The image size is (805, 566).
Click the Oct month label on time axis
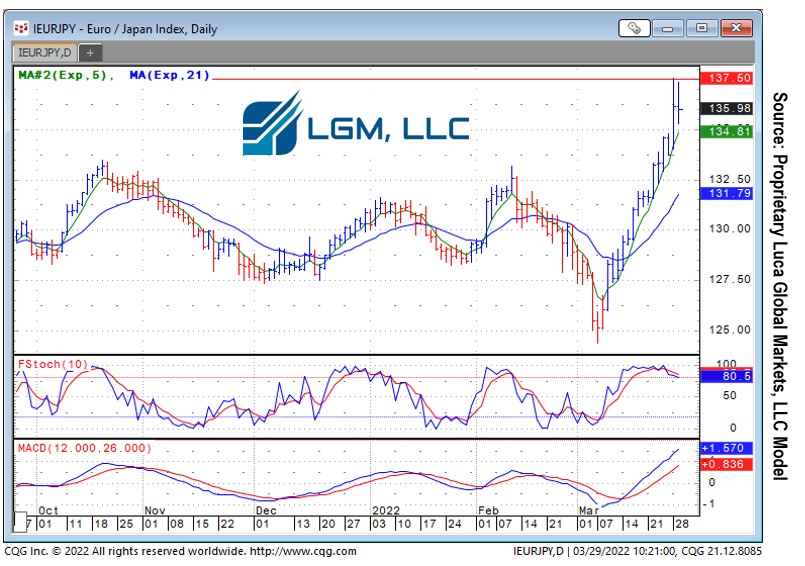point(48,511)
